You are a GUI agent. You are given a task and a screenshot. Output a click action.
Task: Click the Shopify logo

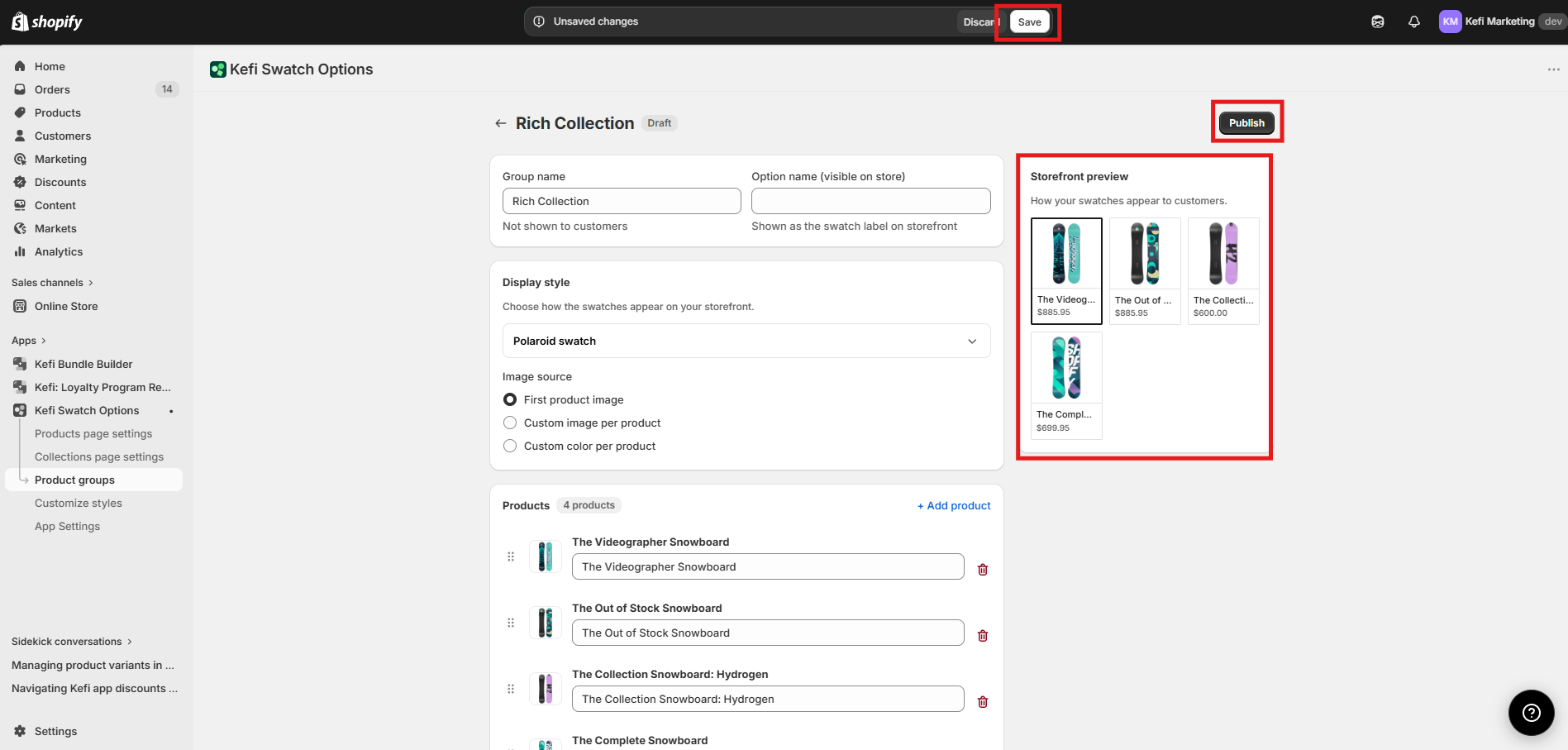point(47,21)
